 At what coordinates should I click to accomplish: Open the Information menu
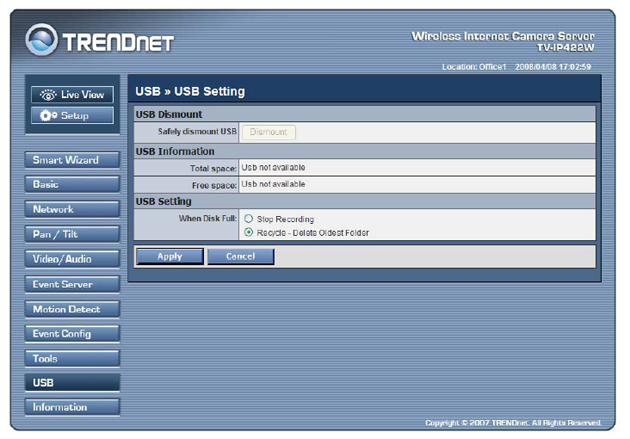[72, 407]
